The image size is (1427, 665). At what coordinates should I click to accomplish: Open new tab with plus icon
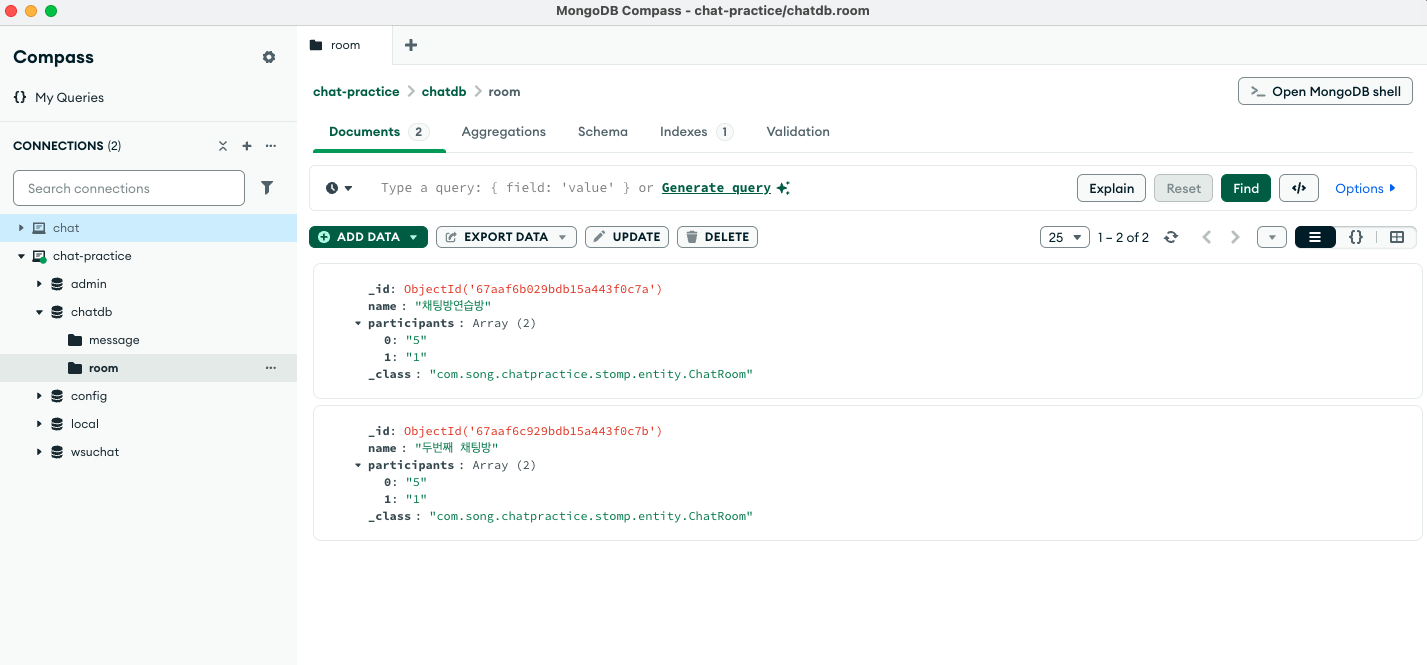[x=410, y=45]
